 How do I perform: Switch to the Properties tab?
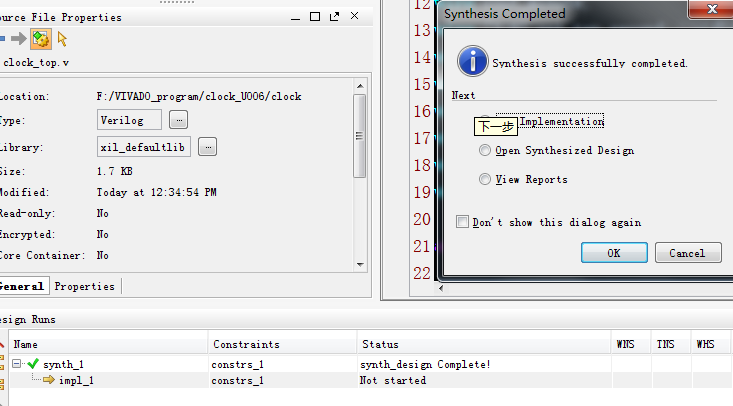85,286
